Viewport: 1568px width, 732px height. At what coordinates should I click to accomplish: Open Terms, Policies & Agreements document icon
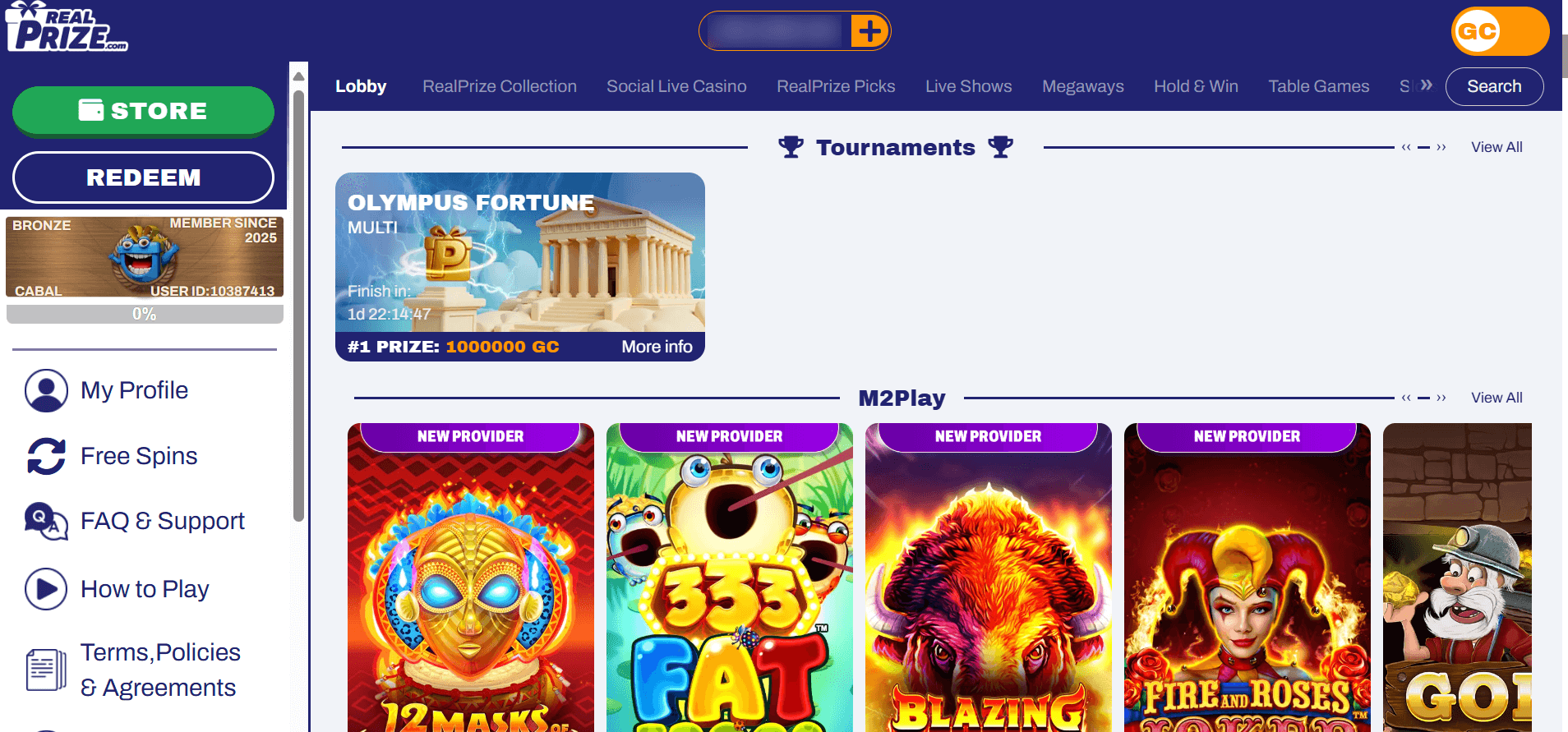(46, 670)
